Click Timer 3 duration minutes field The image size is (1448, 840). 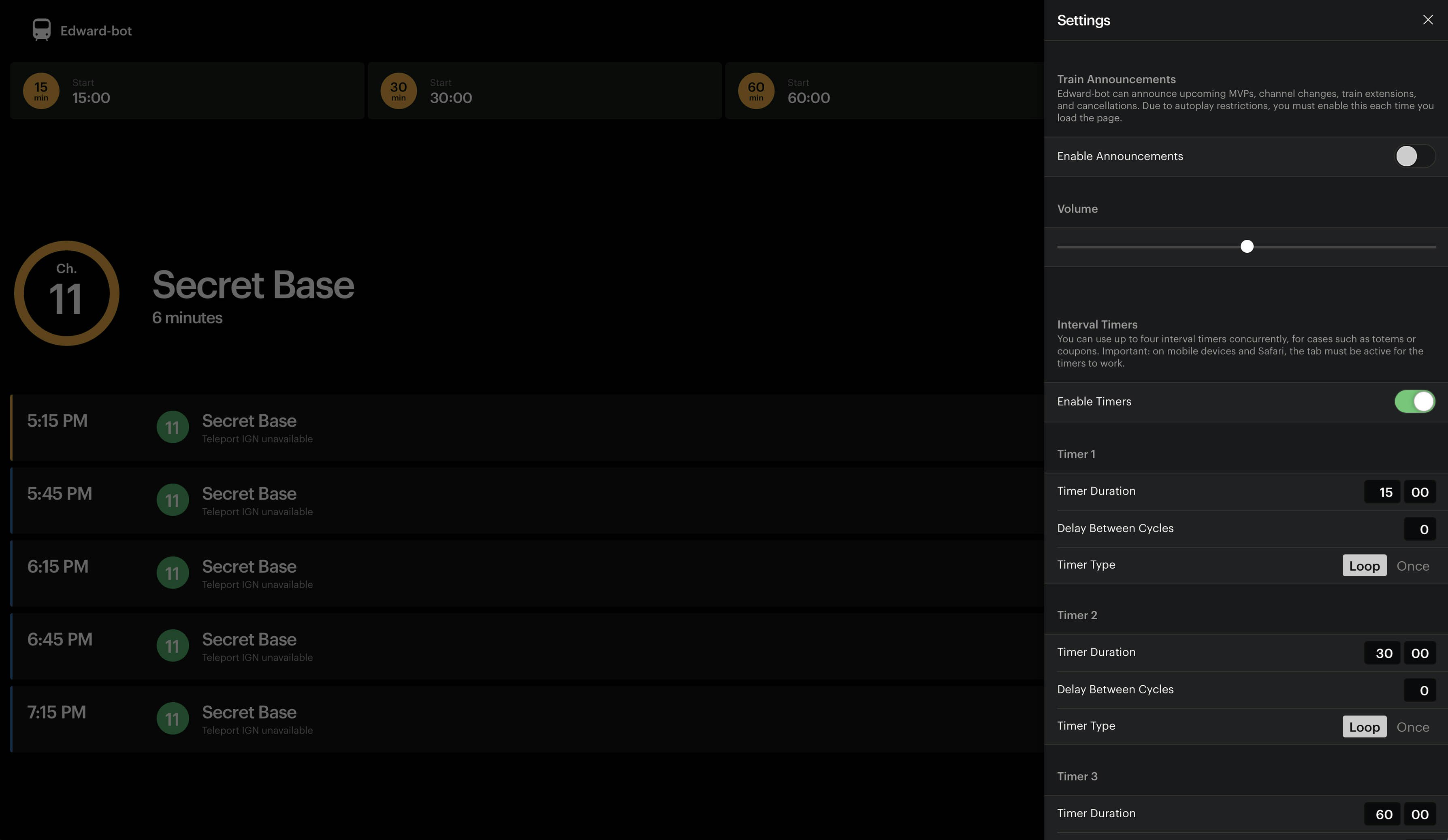click(x=1382, y=814)
